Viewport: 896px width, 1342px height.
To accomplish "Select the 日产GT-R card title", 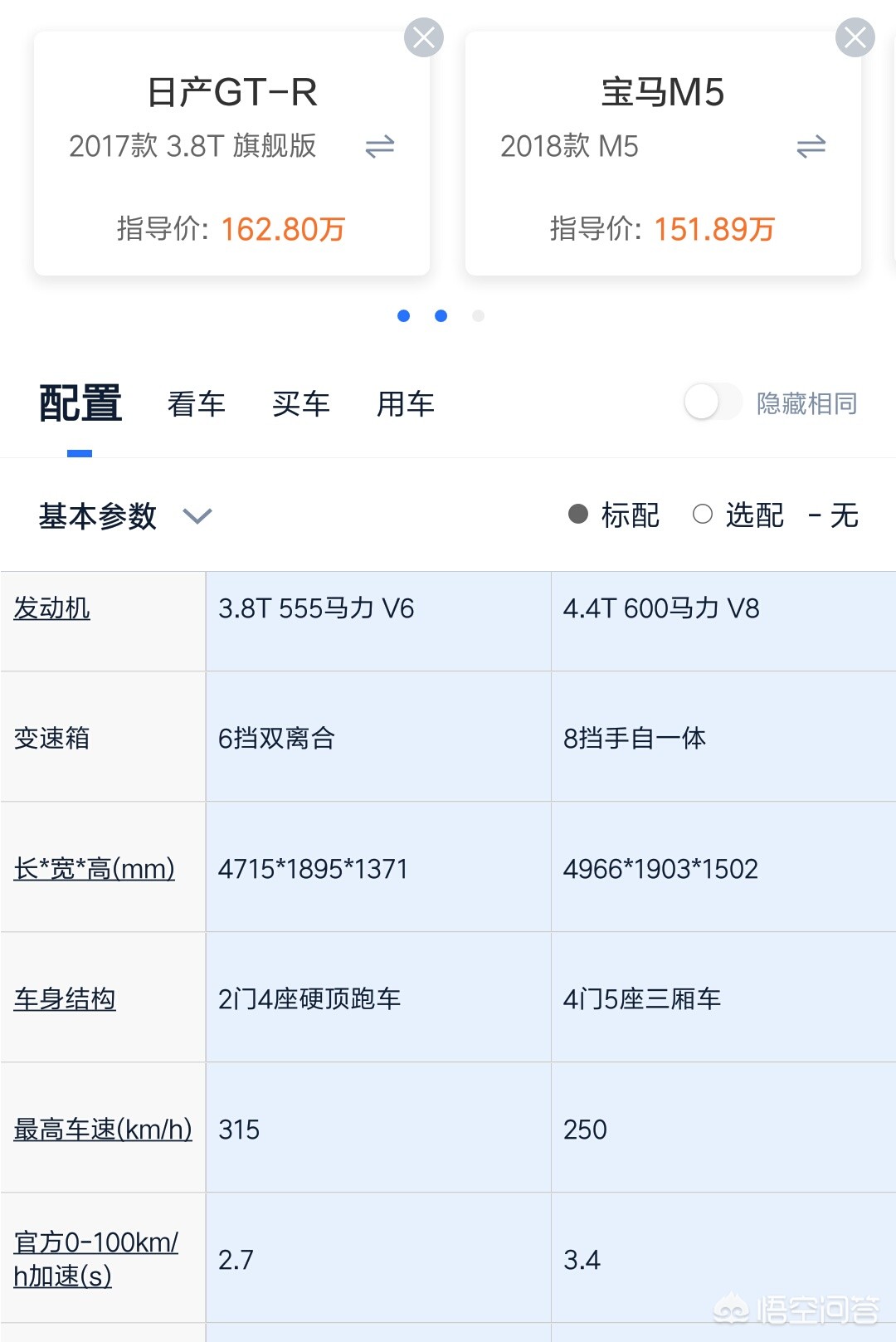I will [x=232, y=92].
